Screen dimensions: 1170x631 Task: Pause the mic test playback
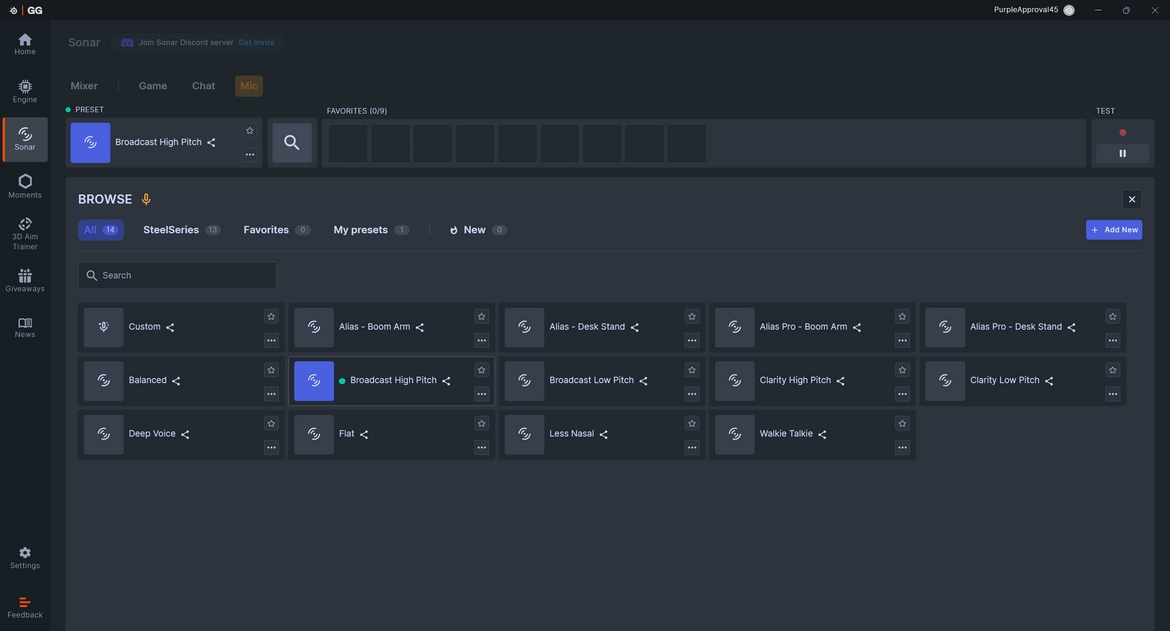(1122, 154)
